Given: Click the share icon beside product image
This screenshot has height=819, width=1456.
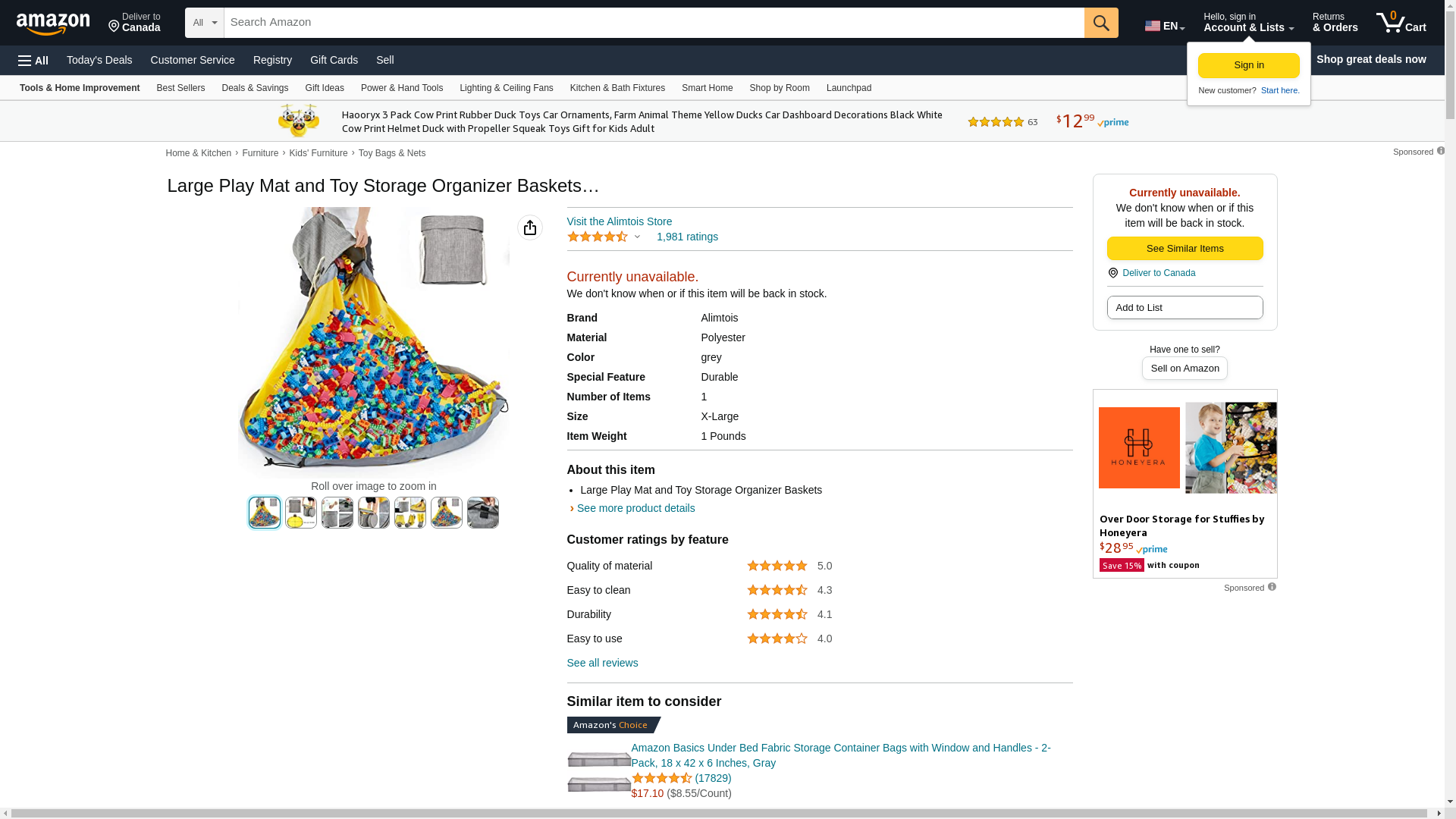Looking at the screenshot, I should [x=530, y=227].
